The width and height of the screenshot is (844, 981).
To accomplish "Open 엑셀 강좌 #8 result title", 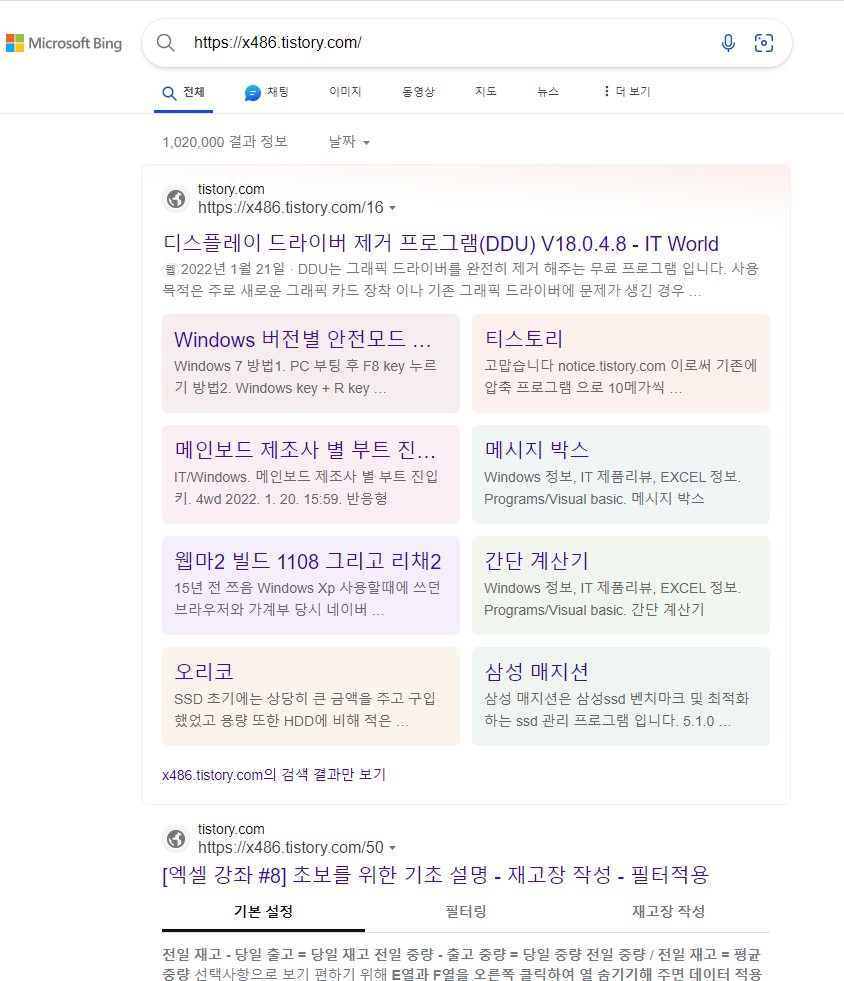I will tap(435, 875).
